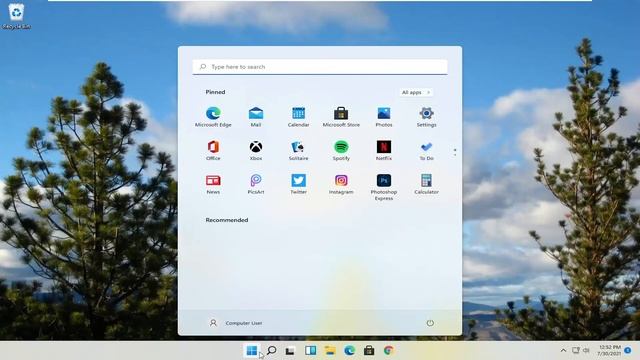Open Spotify from pinned apps
The image size is (640, 360).
[x=341, y=150]
